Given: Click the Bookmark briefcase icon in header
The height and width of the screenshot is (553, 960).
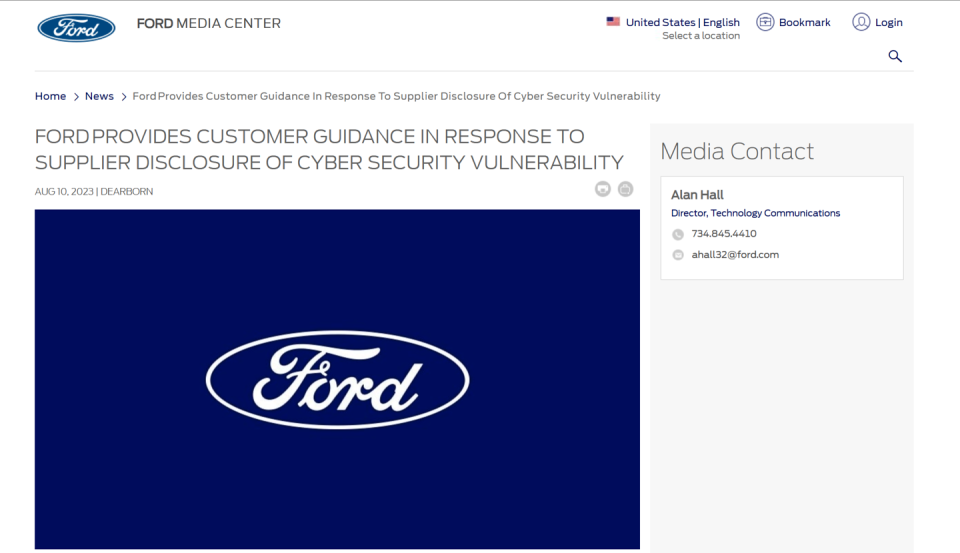Looking at the screenshot, I should (765, 22).
